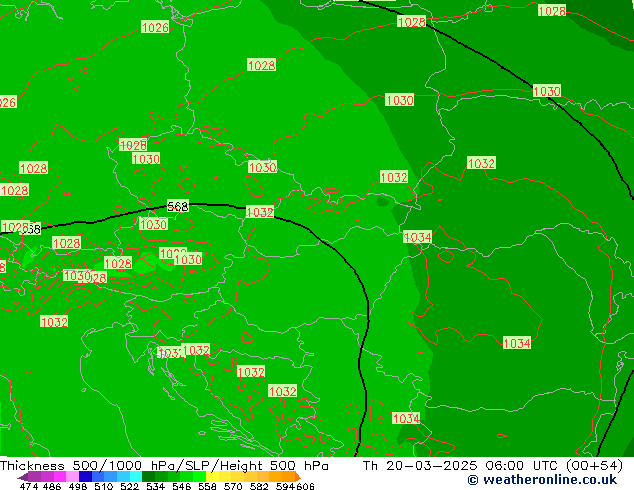This screenshot has height=490, width=634.
Task: Click the darkest green legend swatch above 534
Action: pyautogui.click(x=148, y=477)
